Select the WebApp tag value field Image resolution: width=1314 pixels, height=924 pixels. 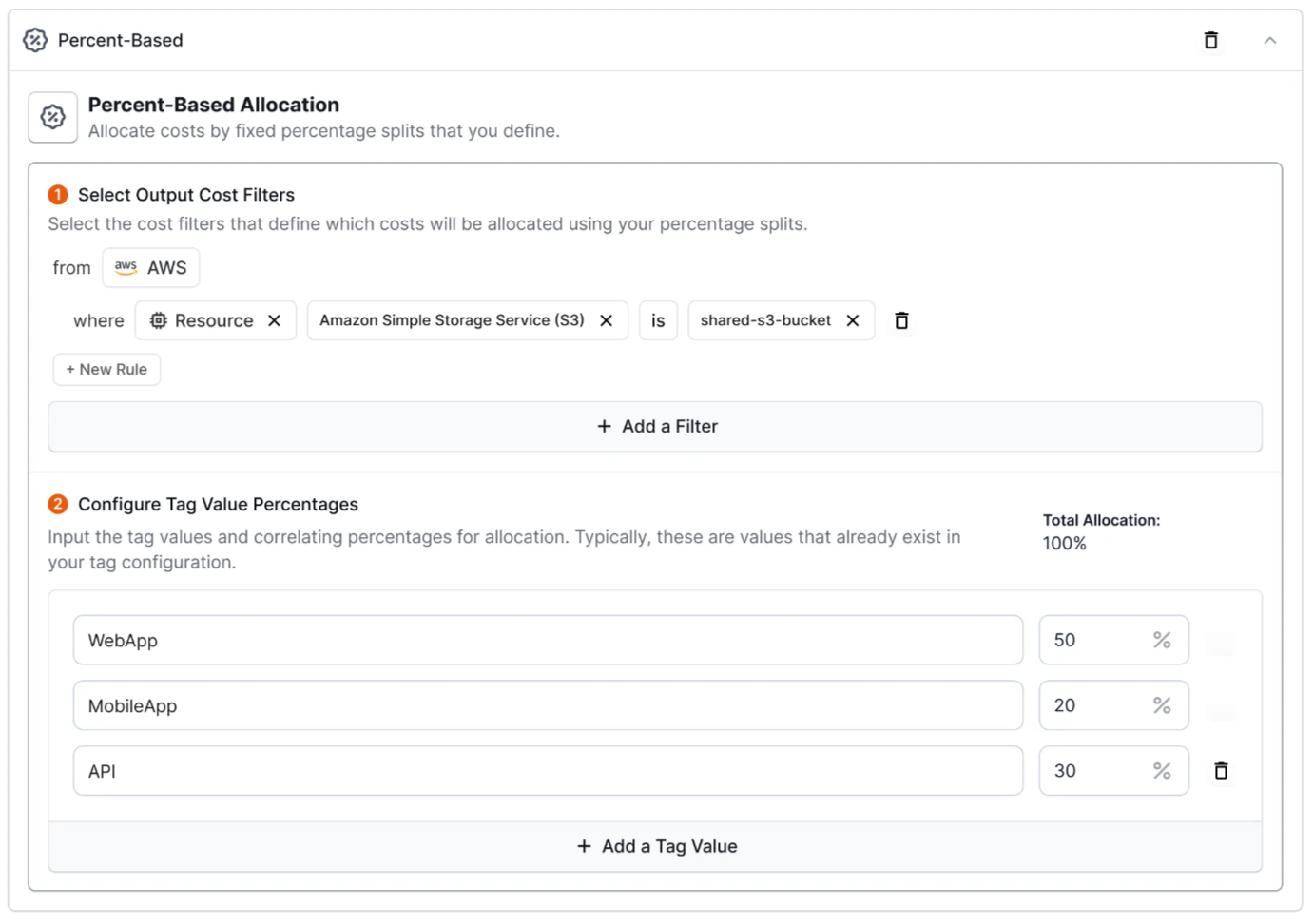(548, 640)
